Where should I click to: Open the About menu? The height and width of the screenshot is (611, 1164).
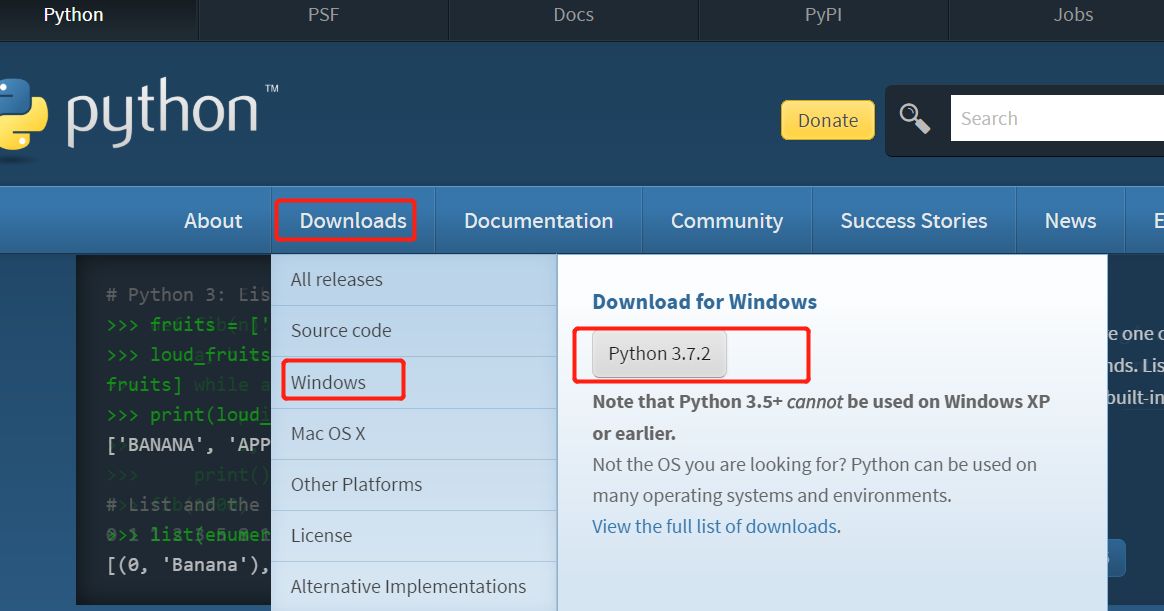pyautogui.click(x=213, y=220)
